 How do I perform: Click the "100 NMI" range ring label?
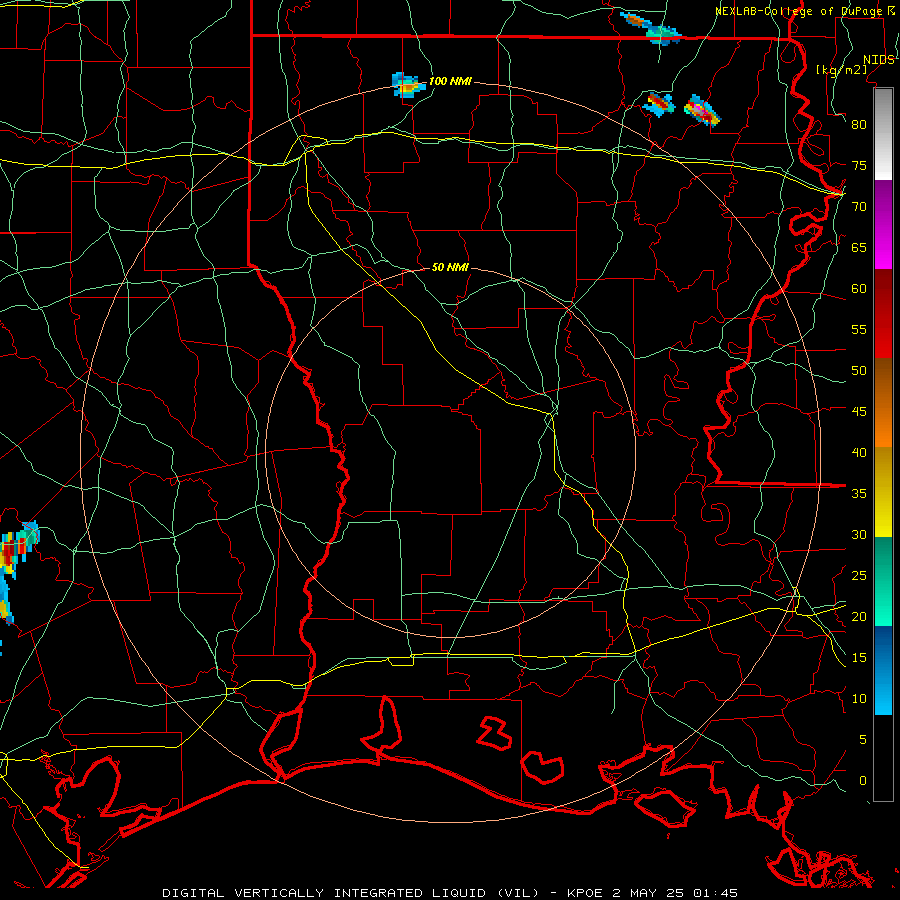(x=450, y=81)
